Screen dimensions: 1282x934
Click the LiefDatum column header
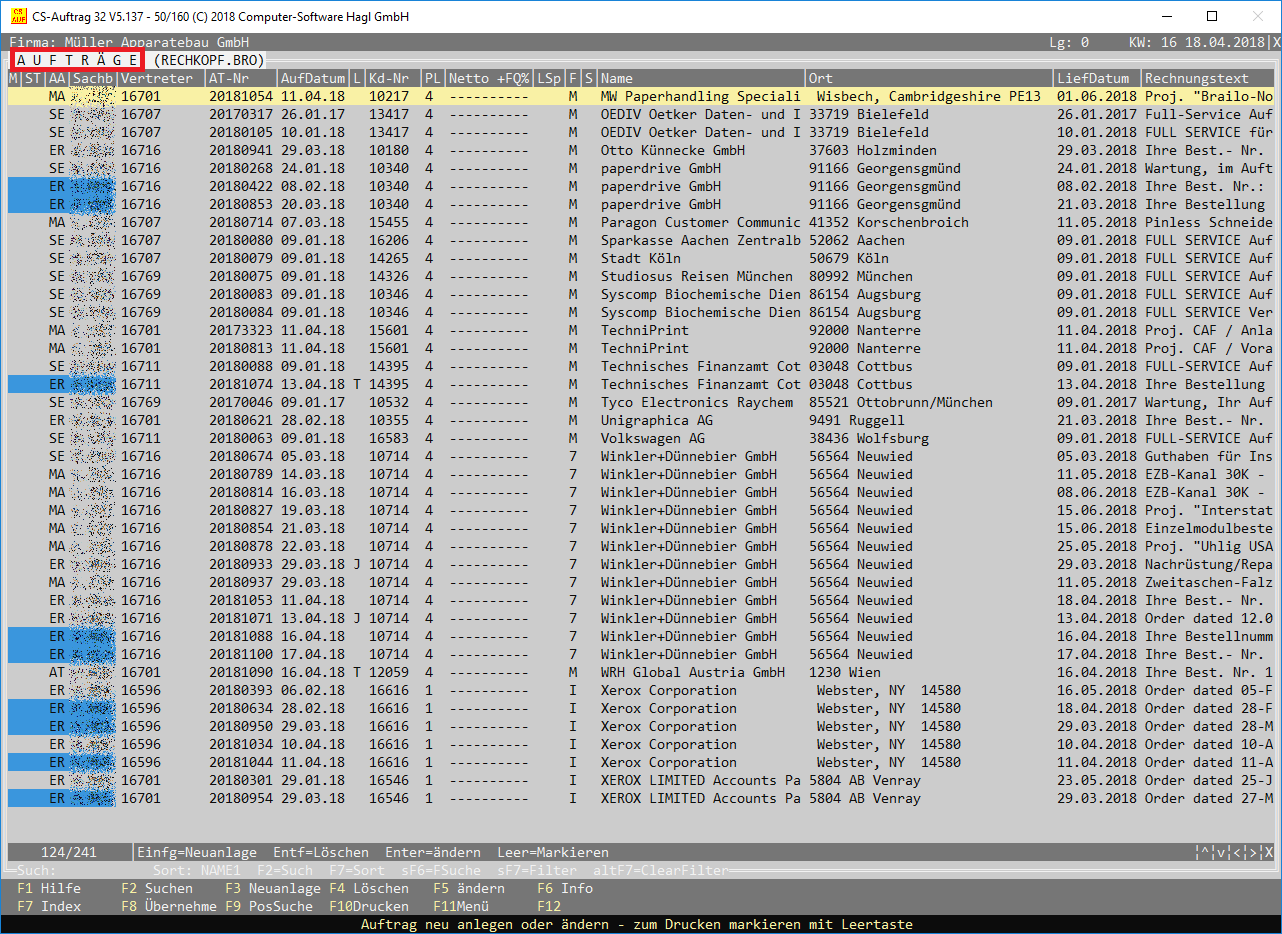coord(1095,78)
